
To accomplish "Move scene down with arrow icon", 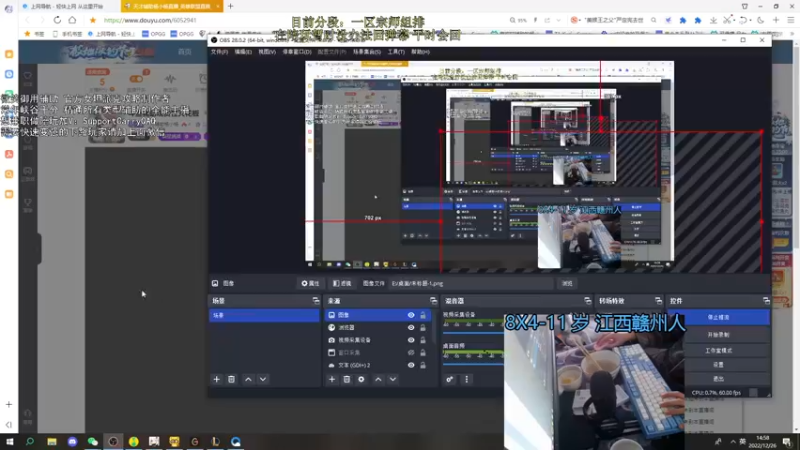I will coord(263,380).
